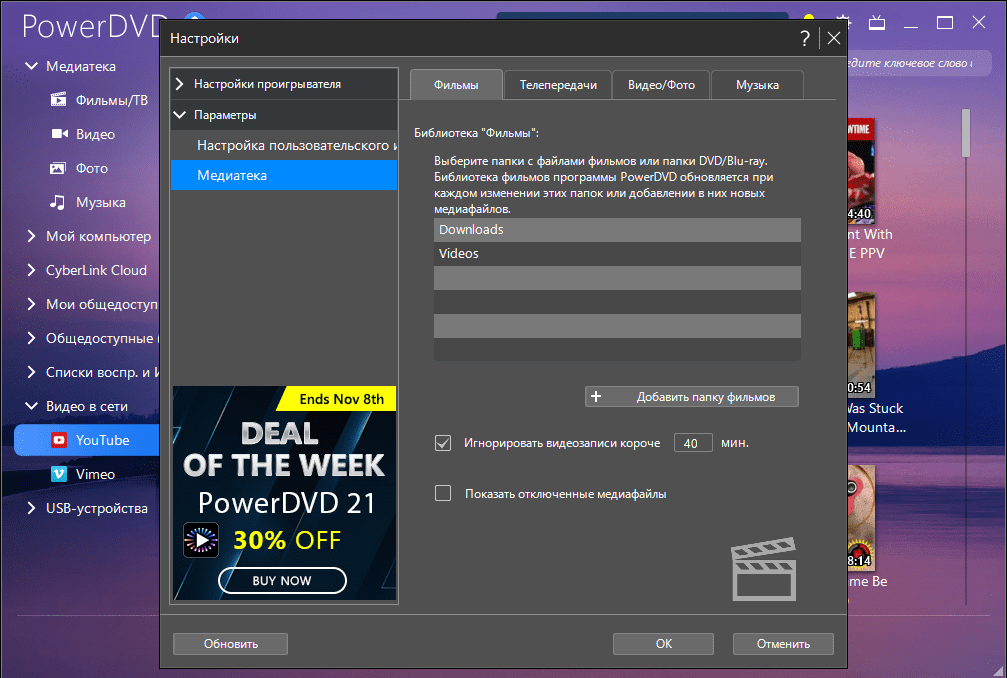1007x678 pixels.
Task: Collapse the Видео в сети section
Action: click(x=31, y=406)
